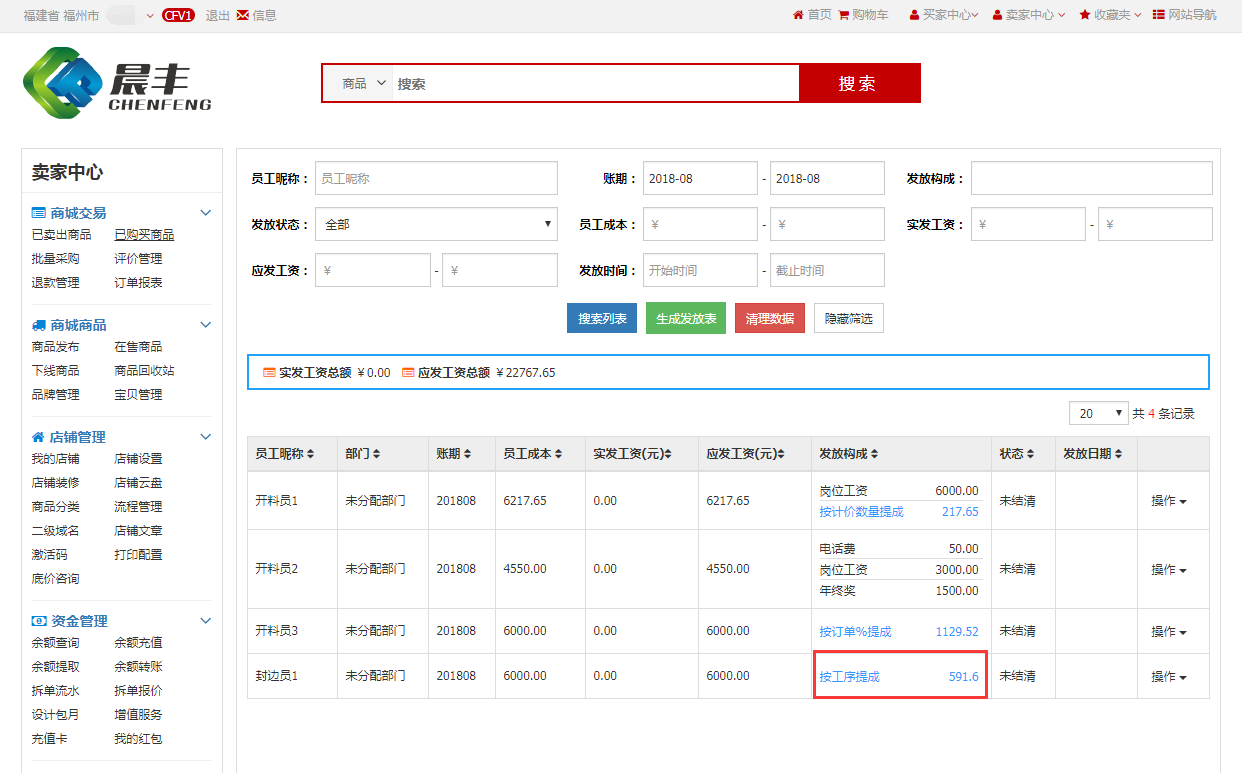Collapse the 商城交易 sidebar section
Image resolution: width=1242 pixels, height=773 pixels.
[206, 213]
